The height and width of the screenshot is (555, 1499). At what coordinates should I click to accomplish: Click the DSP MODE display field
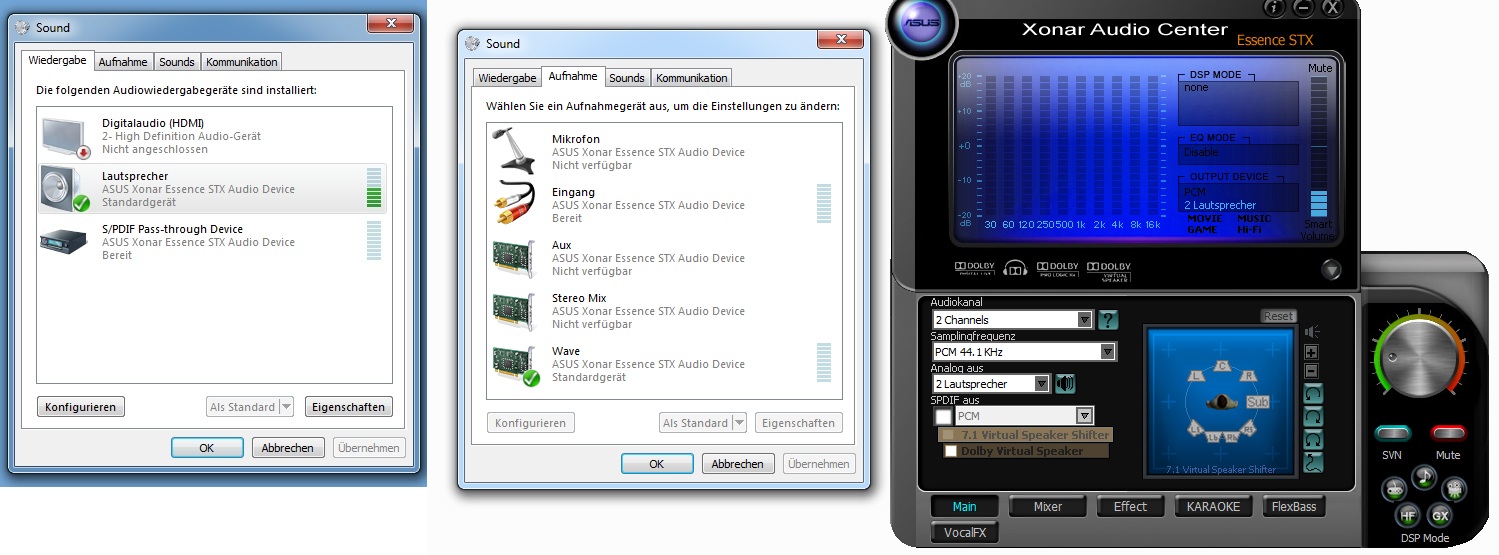[x=1240, y=103]
